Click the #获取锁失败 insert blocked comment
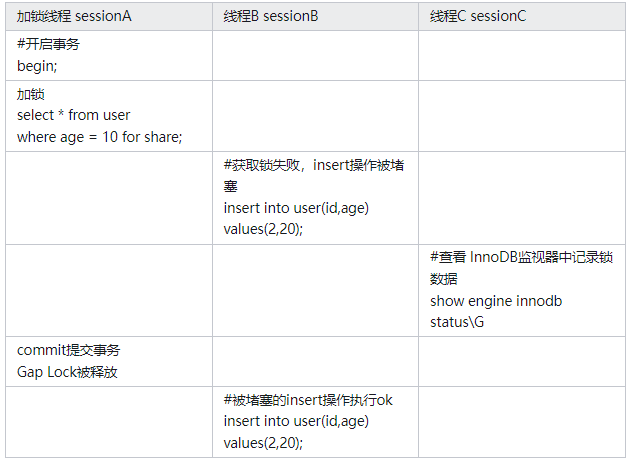This screenshot has height=468, width=631. point(314,175)
